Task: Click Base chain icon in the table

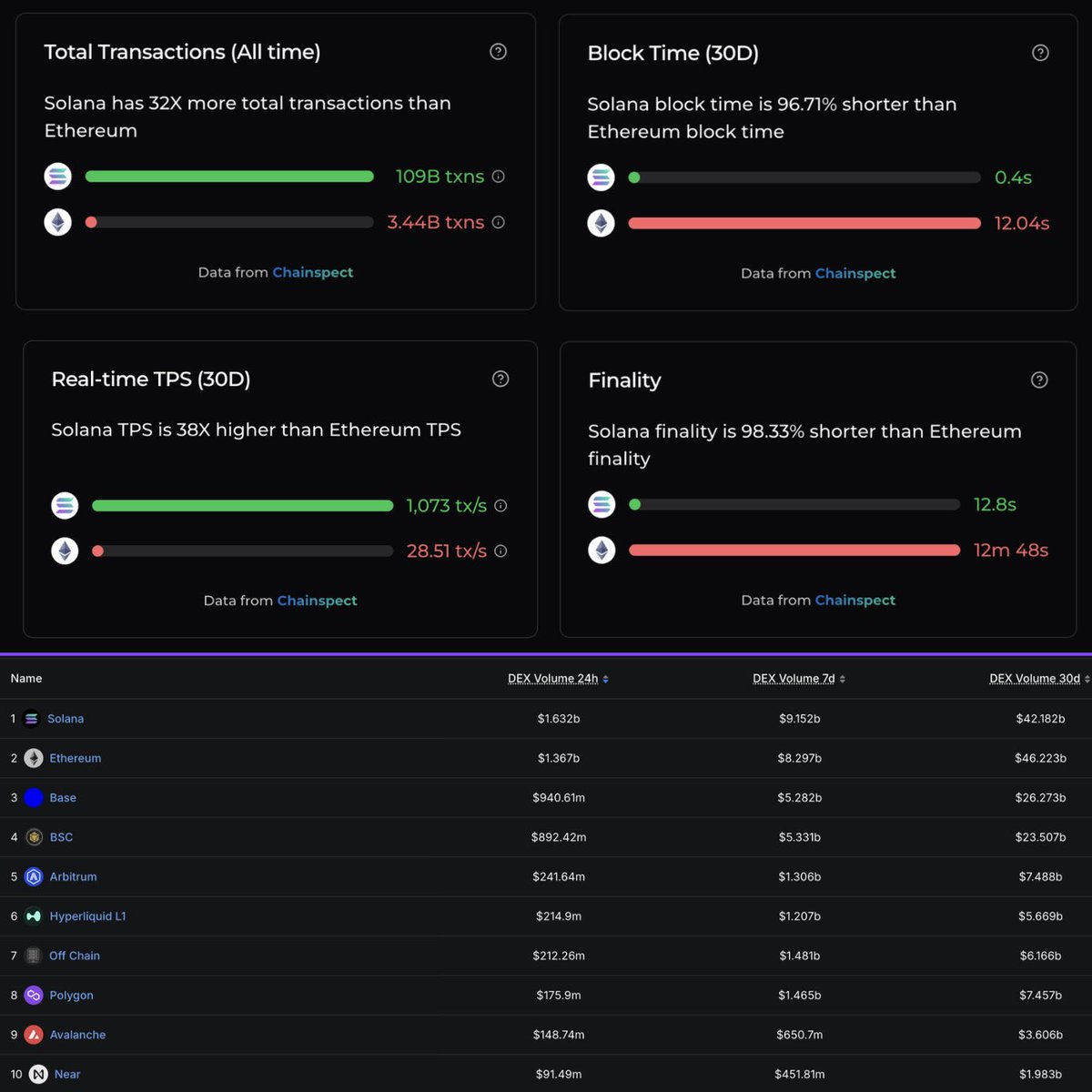Action: (x=34, y=797)
